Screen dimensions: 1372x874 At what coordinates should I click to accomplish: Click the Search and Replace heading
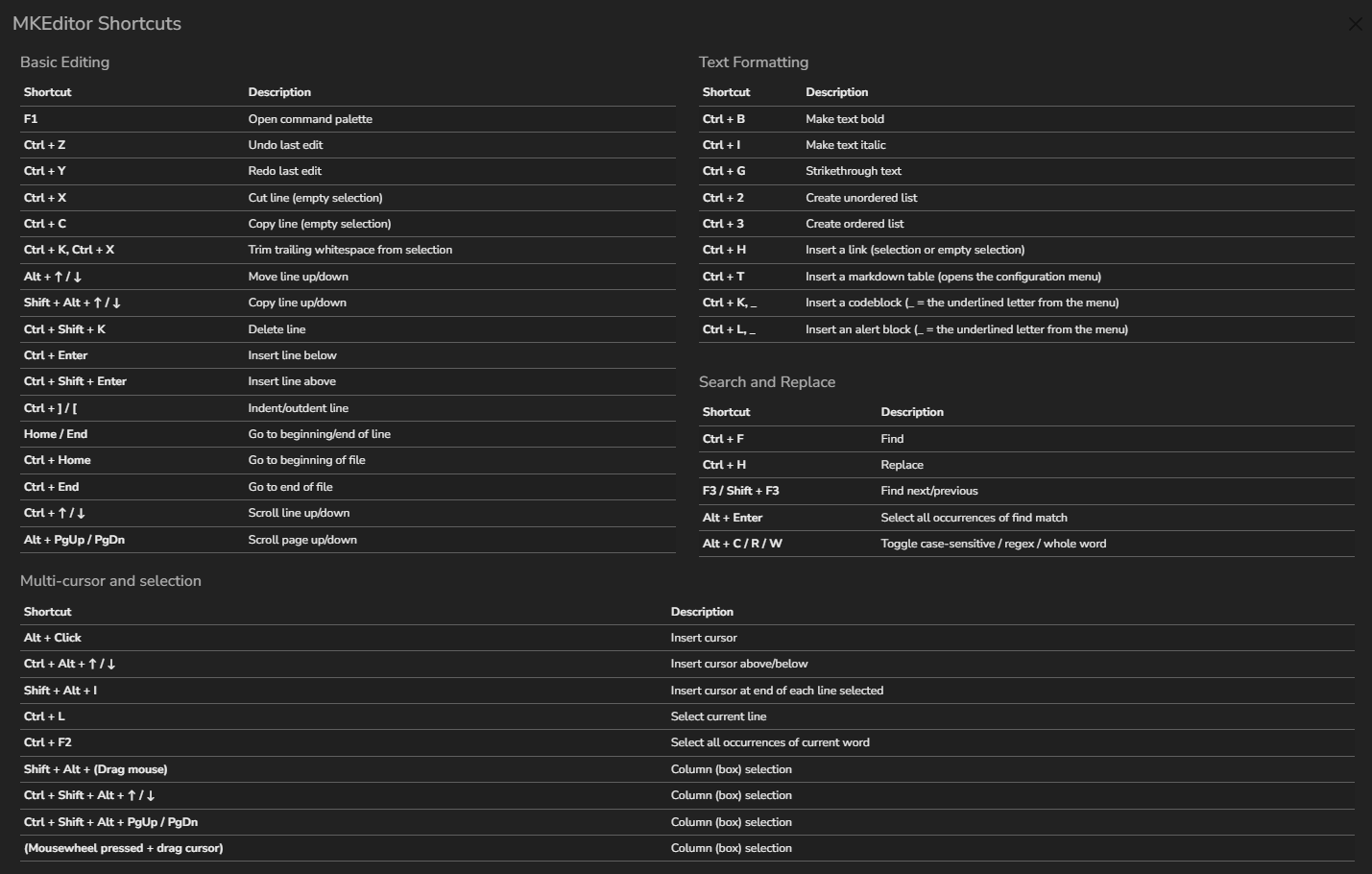(766, 382)
